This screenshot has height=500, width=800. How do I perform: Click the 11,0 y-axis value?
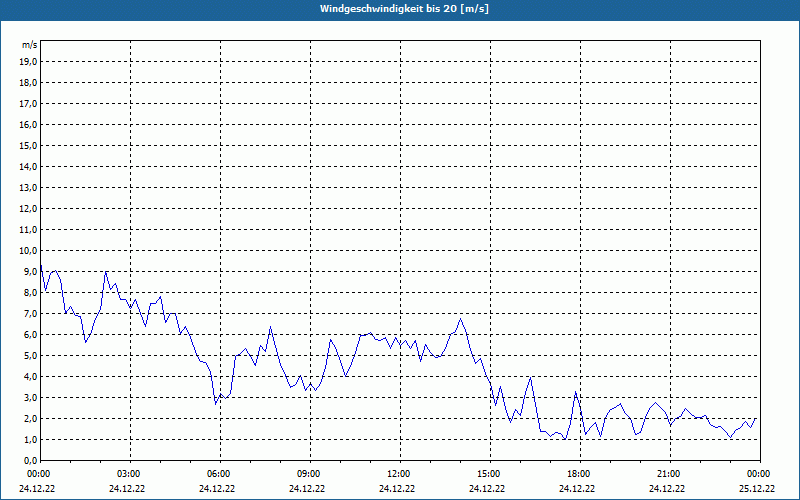tap(28, 230)
